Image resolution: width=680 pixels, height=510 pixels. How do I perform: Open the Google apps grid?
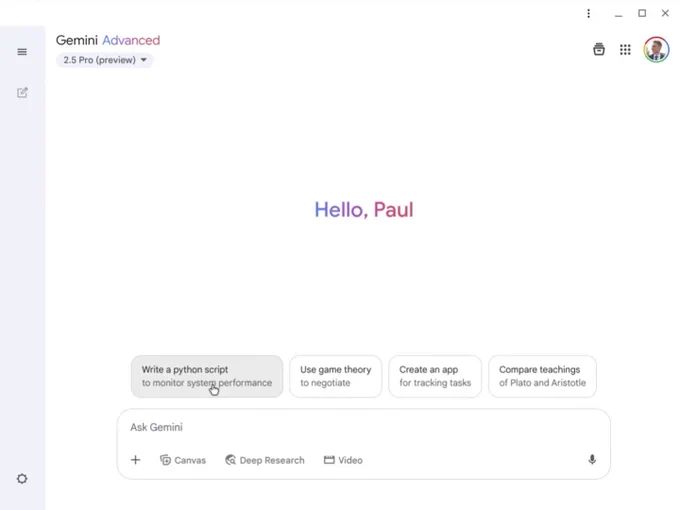[x=625, y=49]
